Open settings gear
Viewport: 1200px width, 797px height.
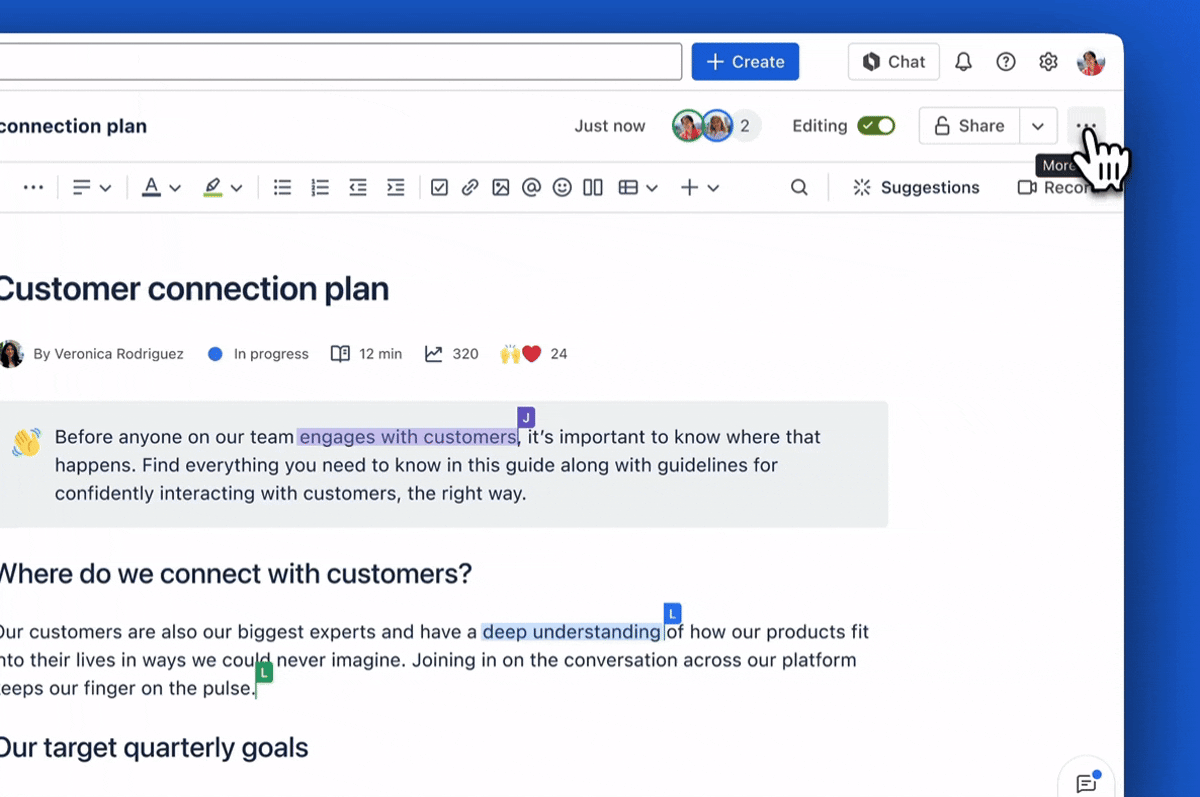pos(1048,61)
